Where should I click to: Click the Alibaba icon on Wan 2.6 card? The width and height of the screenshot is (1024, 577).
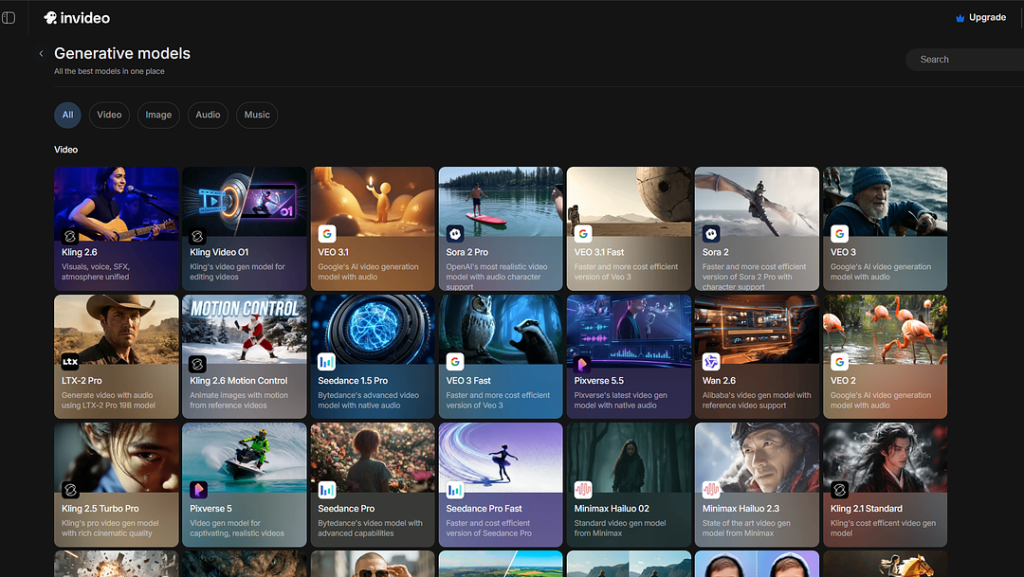[x=711, y=361]
